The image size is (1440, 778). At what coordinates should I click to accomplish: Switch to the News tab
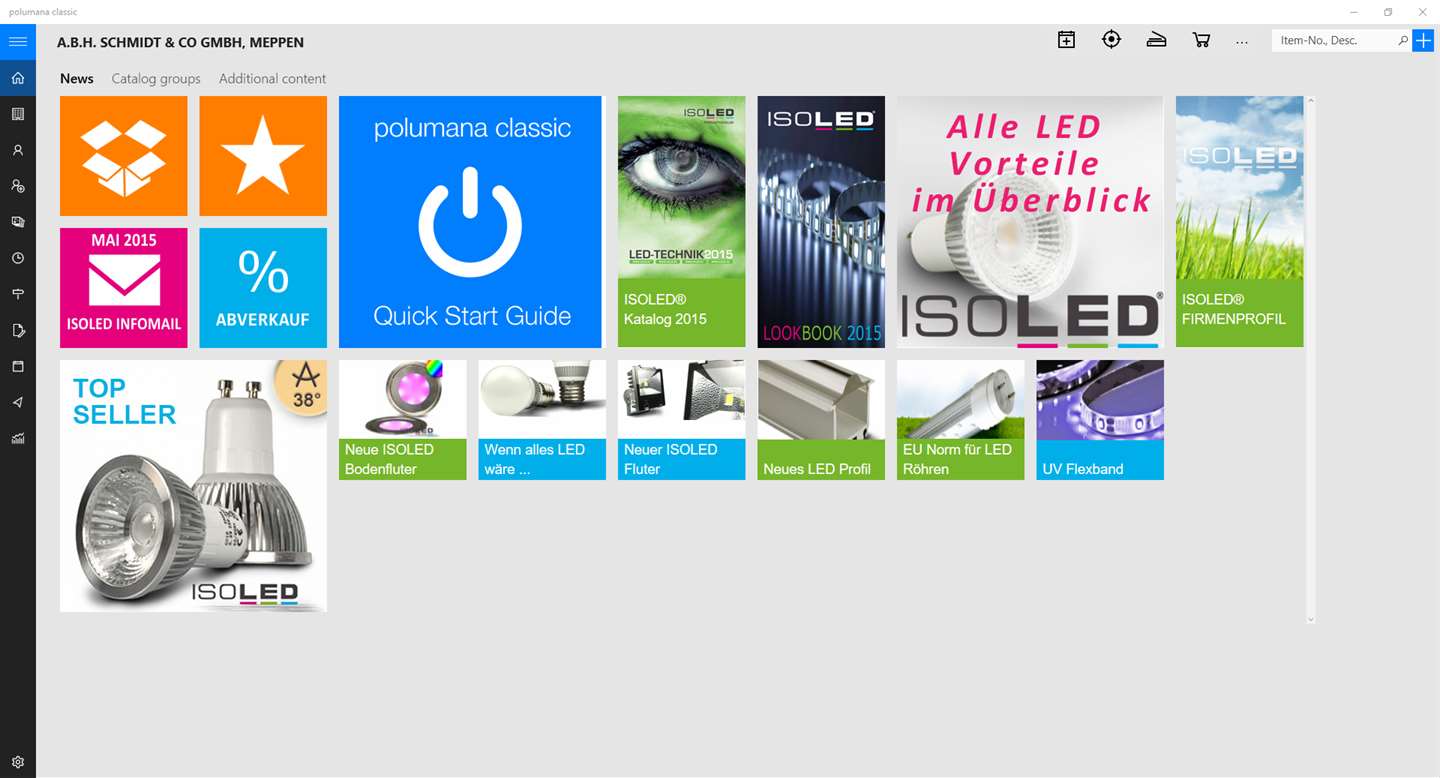click(77, 78)
